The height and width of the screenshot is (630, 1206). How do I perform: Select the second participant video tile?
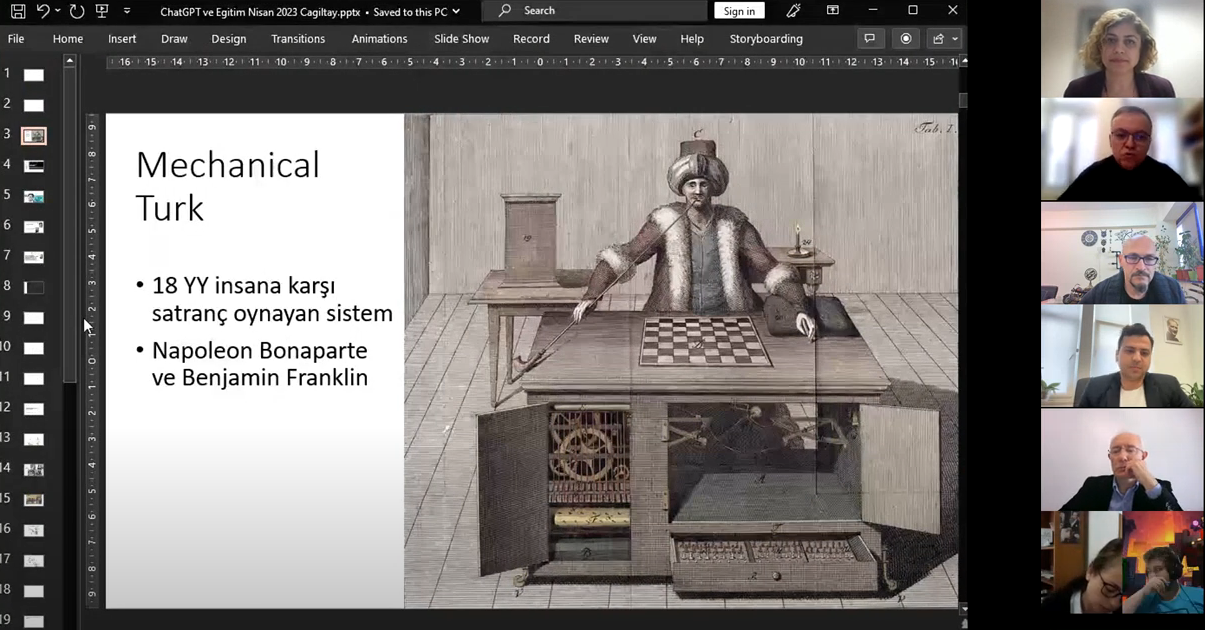(1122, 150)
